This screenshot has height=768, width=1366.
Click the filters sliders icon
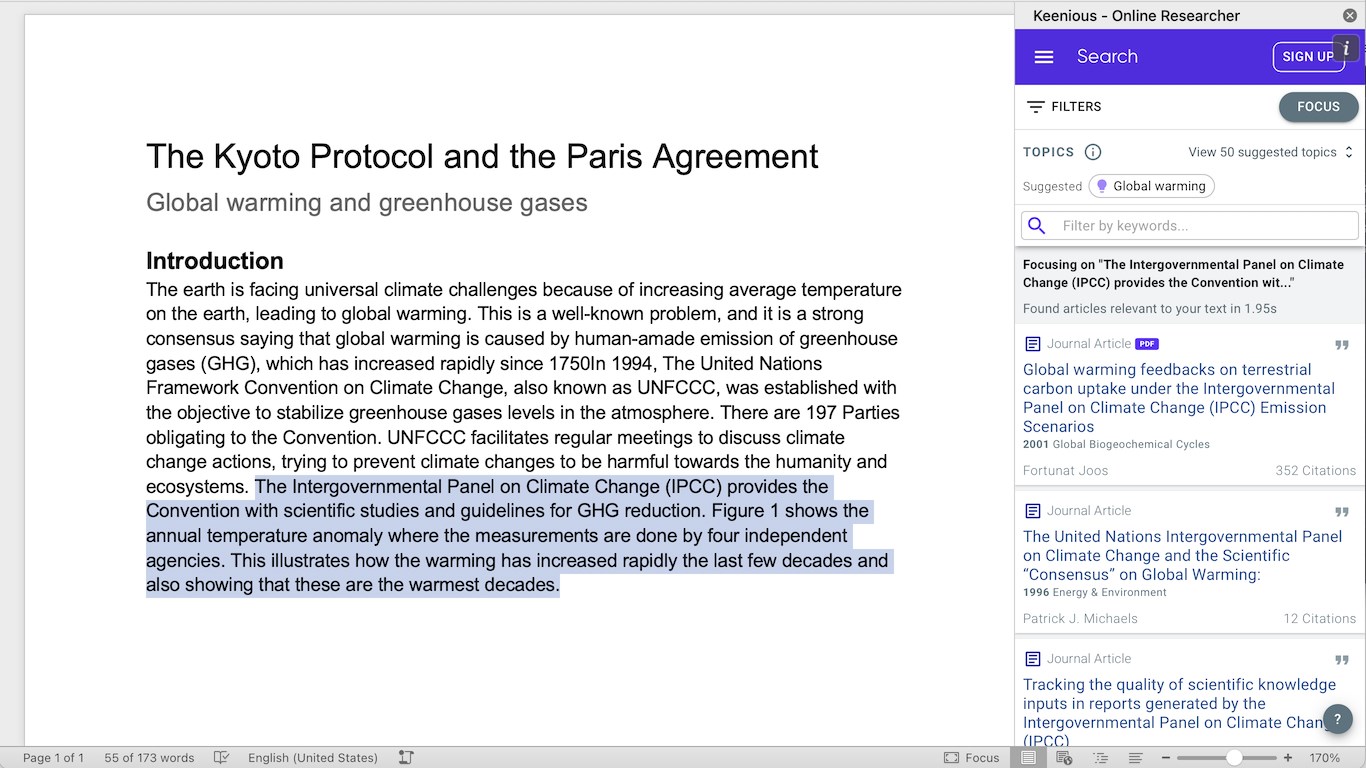1036,106
